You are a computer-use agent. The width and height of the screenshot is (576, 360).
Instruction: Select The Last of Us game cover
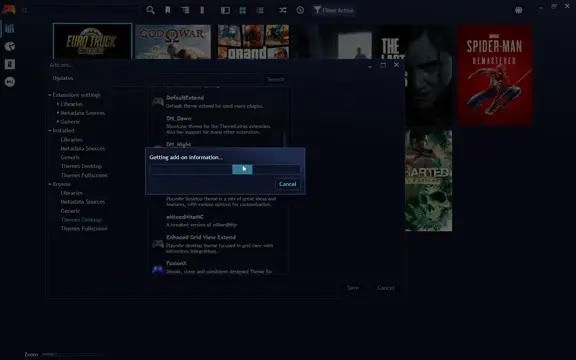[x=416, y=76]
